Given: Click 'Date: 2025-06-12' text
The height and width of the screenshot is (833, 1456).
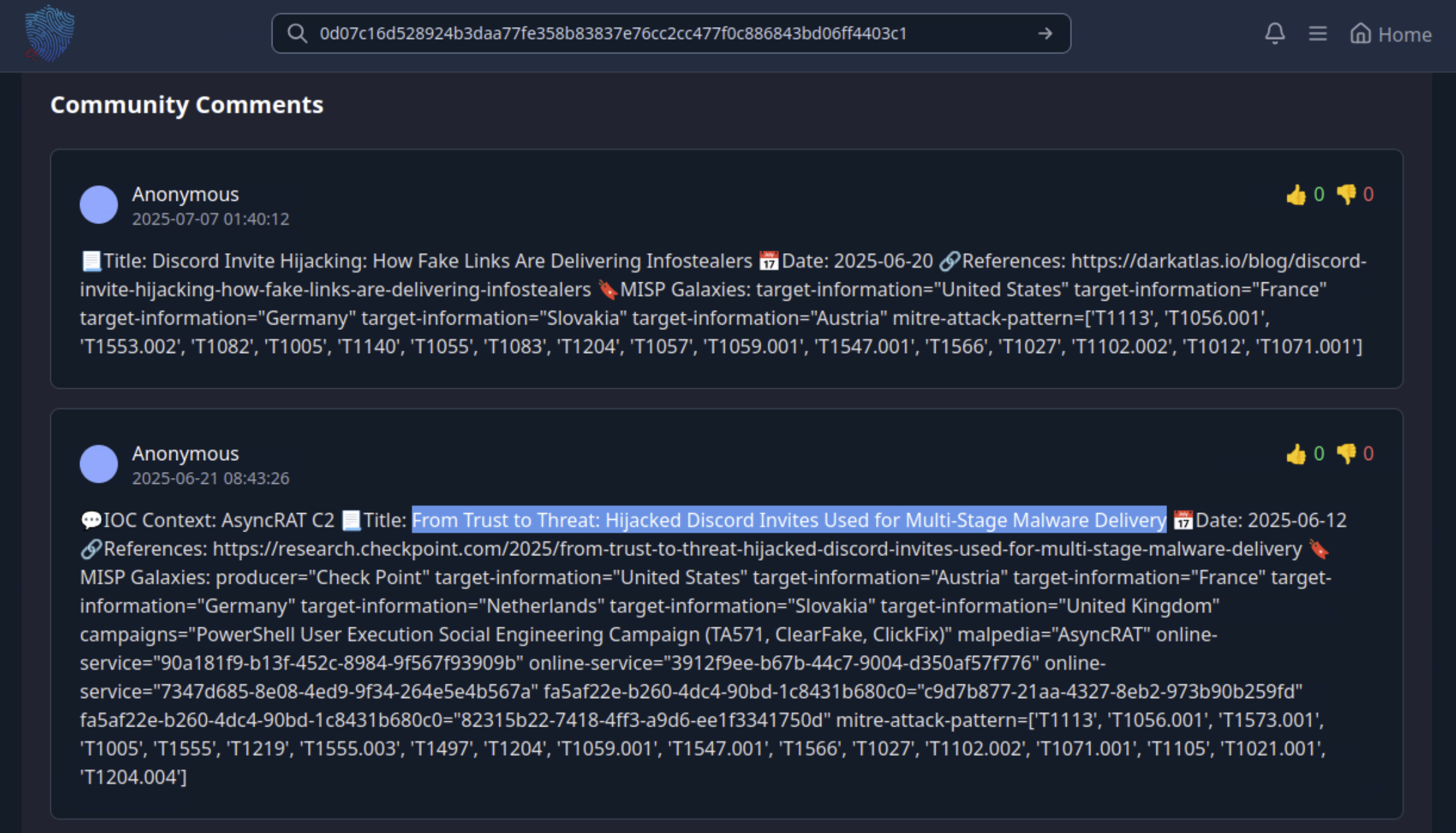Looking at the screenshot, I should [x=1271, y=520].
